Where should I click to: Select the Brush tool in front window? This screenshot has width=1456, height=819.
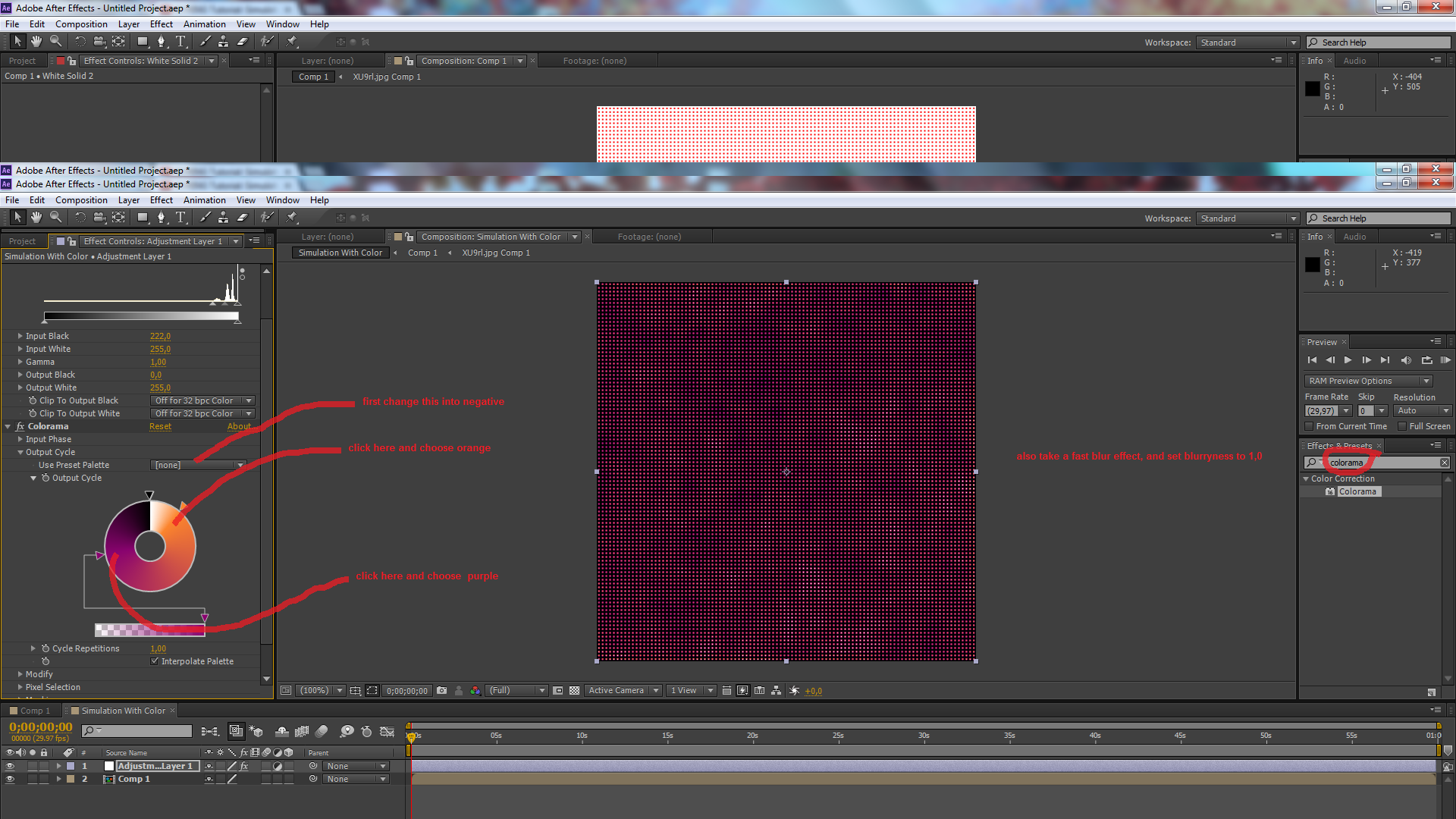[x=205, y=218]
